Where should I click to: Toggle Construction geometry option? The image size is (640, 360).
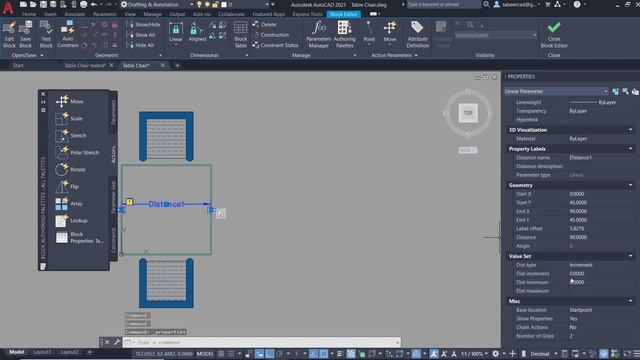click(x=271, y=35)
